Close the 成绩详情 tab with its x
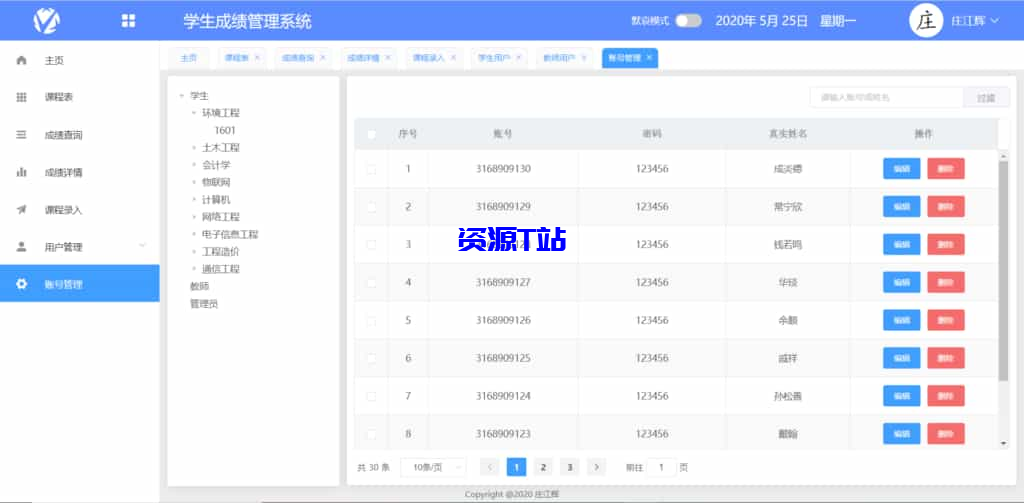The width and height of the screenshot is (1024, 503). tap(388, 57)
